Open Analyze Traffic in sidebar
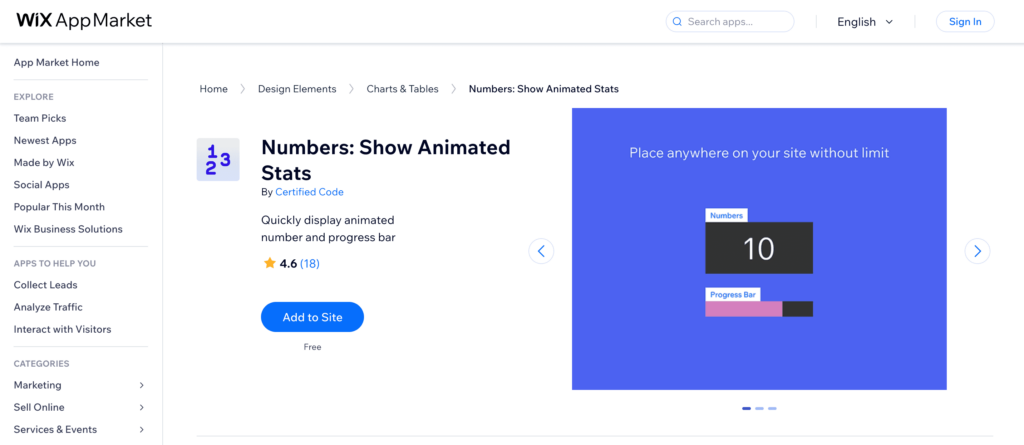The height and width of the screenshot is (445, 1024). click(x=48, y=307)
